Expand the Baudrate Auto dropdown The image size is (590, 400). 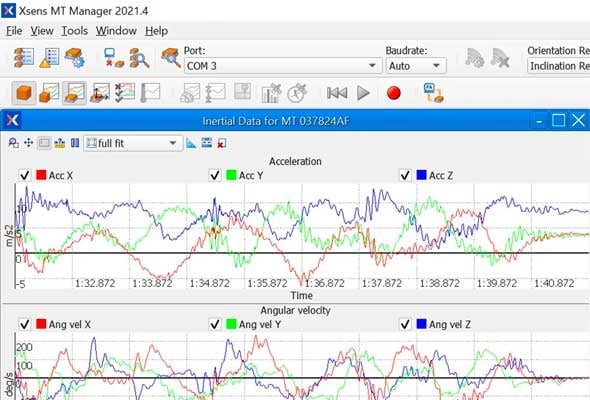pos(416,66)
